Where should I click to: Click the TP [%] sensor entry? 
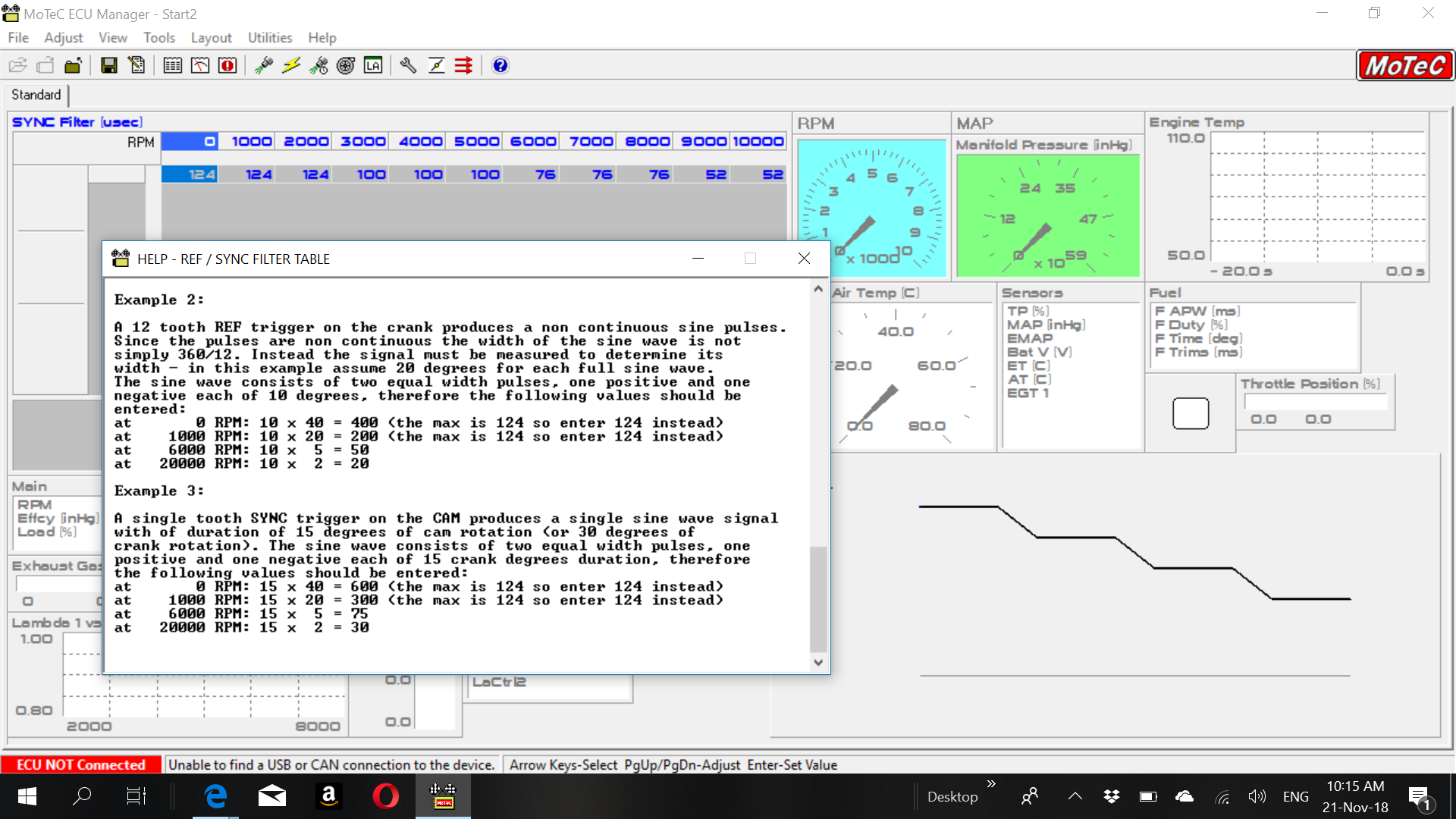click(x=1028, y=311)
